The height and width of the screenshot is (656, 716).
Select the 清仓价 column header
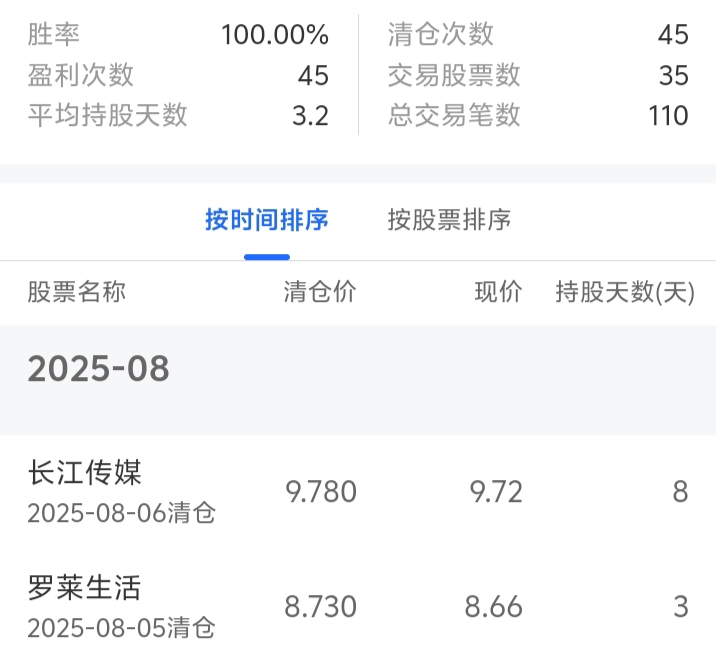click(320, 292)
